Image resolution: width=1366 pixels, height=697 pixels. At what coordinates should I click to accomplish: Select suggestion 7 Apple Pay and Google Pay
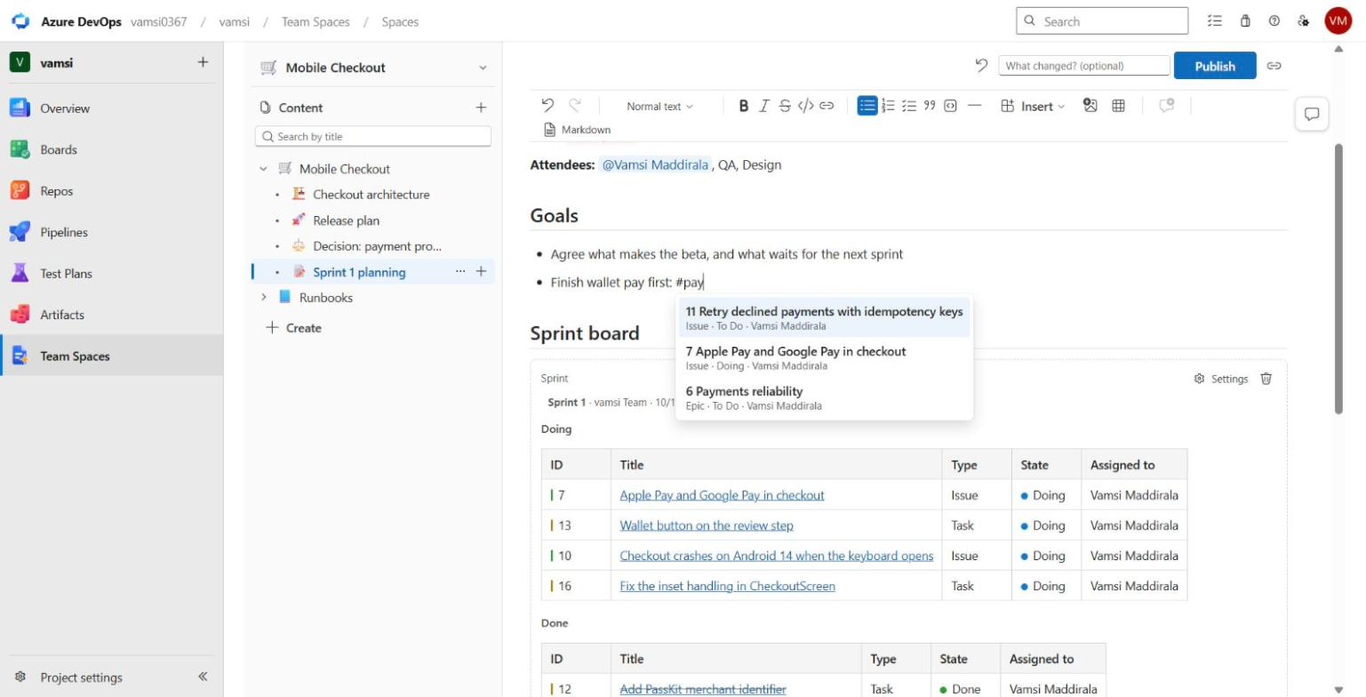[x=824, y=358]
